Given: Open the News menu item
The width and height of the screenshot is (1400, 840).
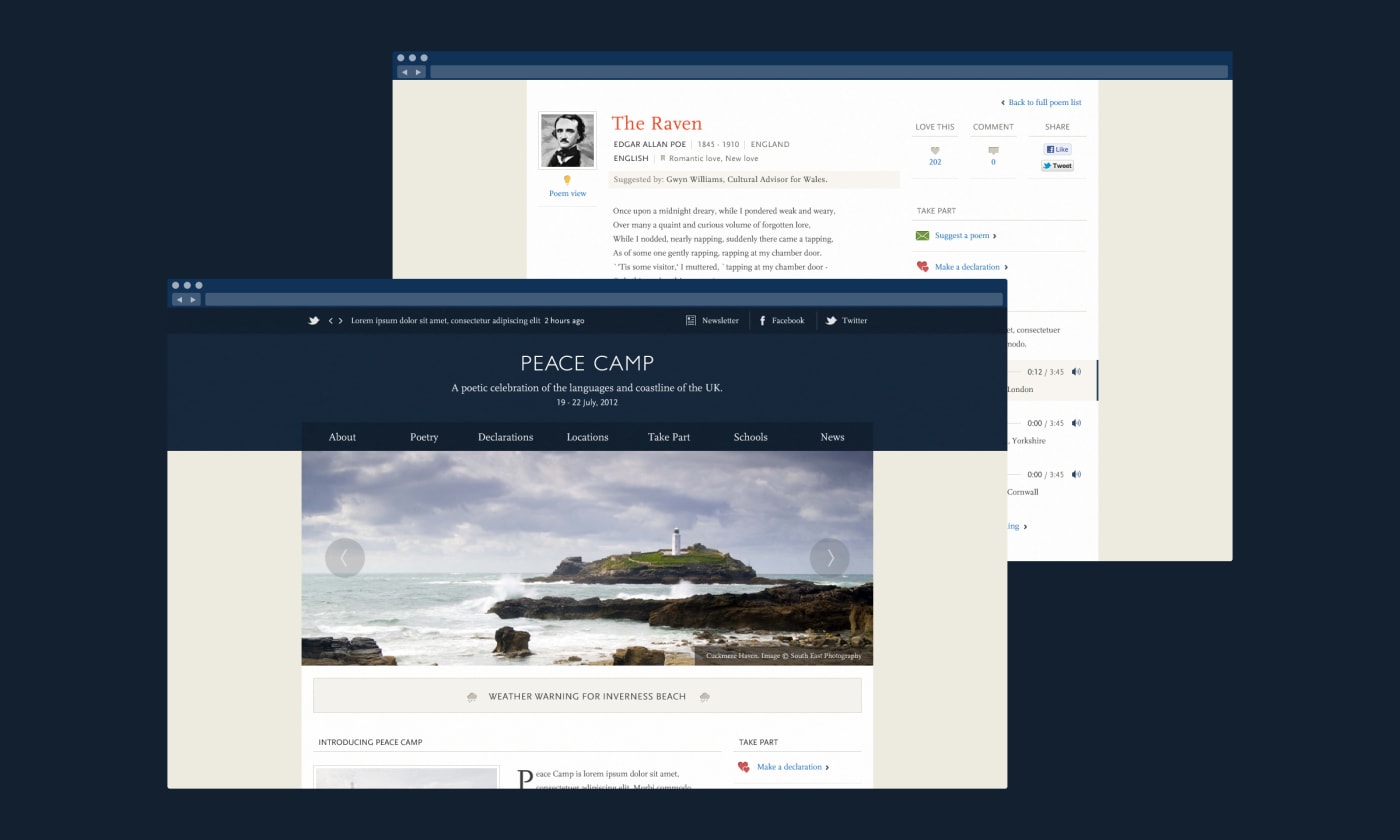Looking at the screenshot, I should 832,437.
